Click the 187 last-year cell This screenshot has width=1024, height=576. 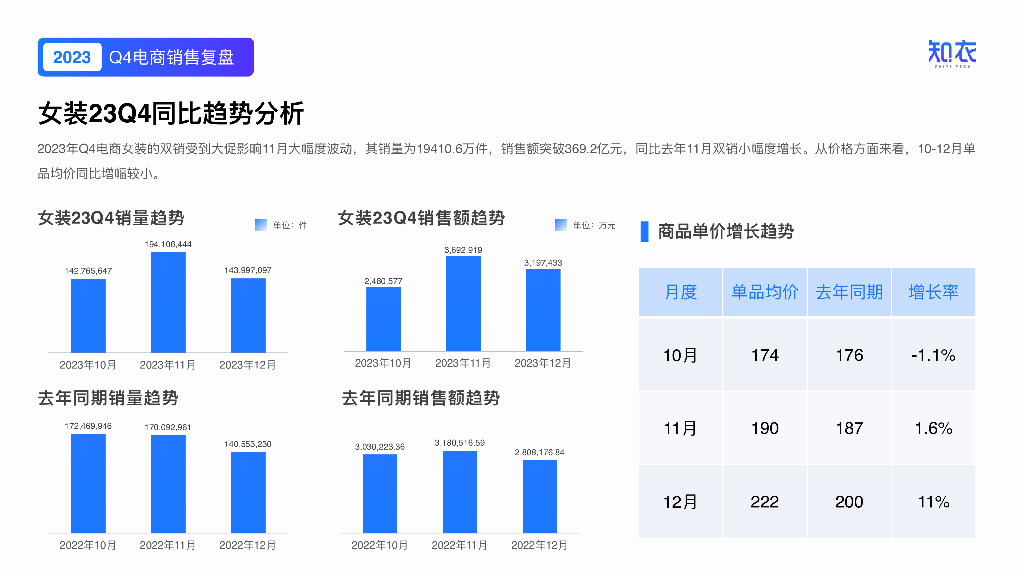849,428
